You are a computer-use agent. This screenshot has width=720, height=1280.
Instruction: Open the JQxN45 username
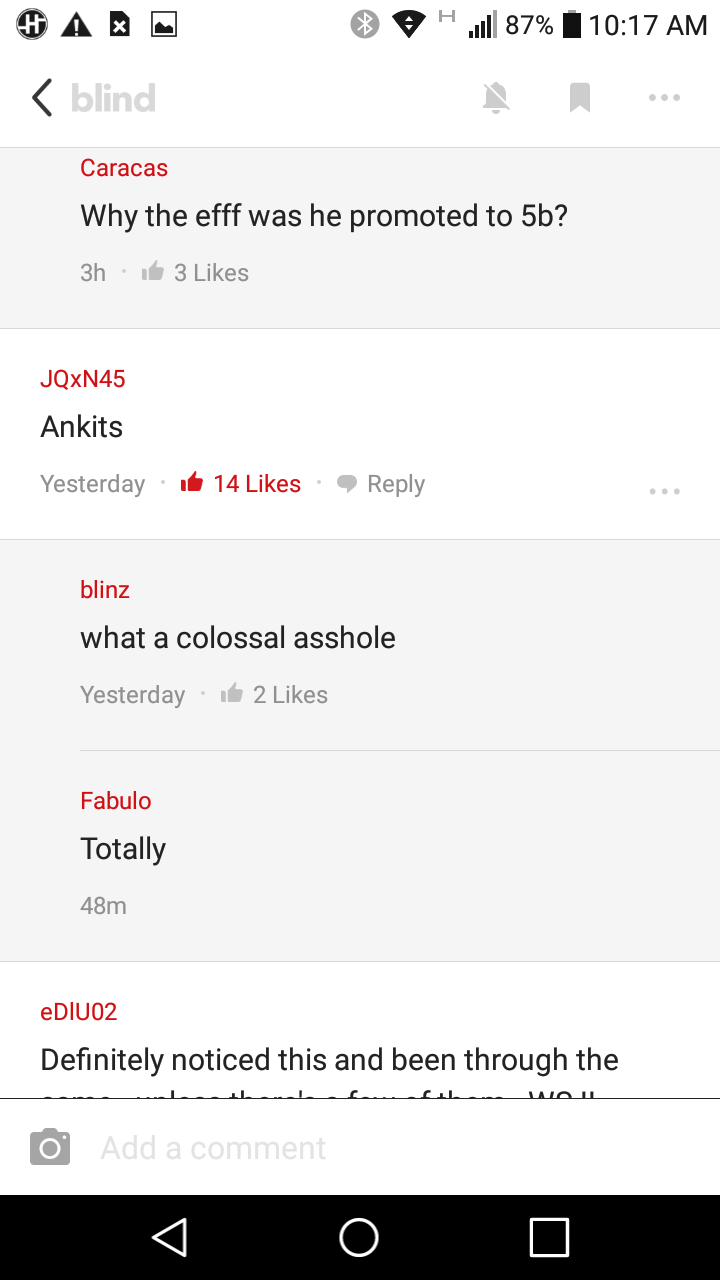click(x=83, y=379)
